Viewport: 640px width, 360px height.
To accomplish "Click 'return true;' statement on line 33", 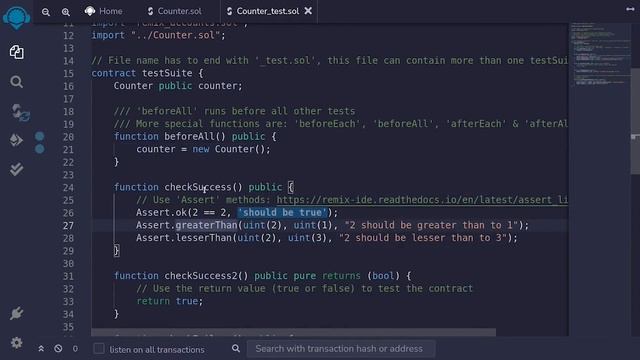I will (x=169, y=301).
